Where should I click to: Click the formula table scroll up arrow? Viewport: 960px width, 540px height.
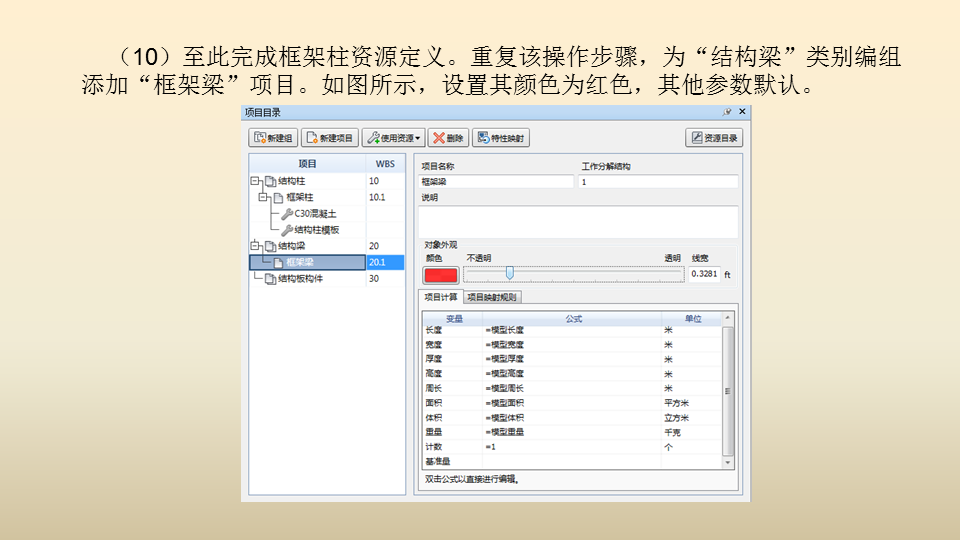click(727, 318)
